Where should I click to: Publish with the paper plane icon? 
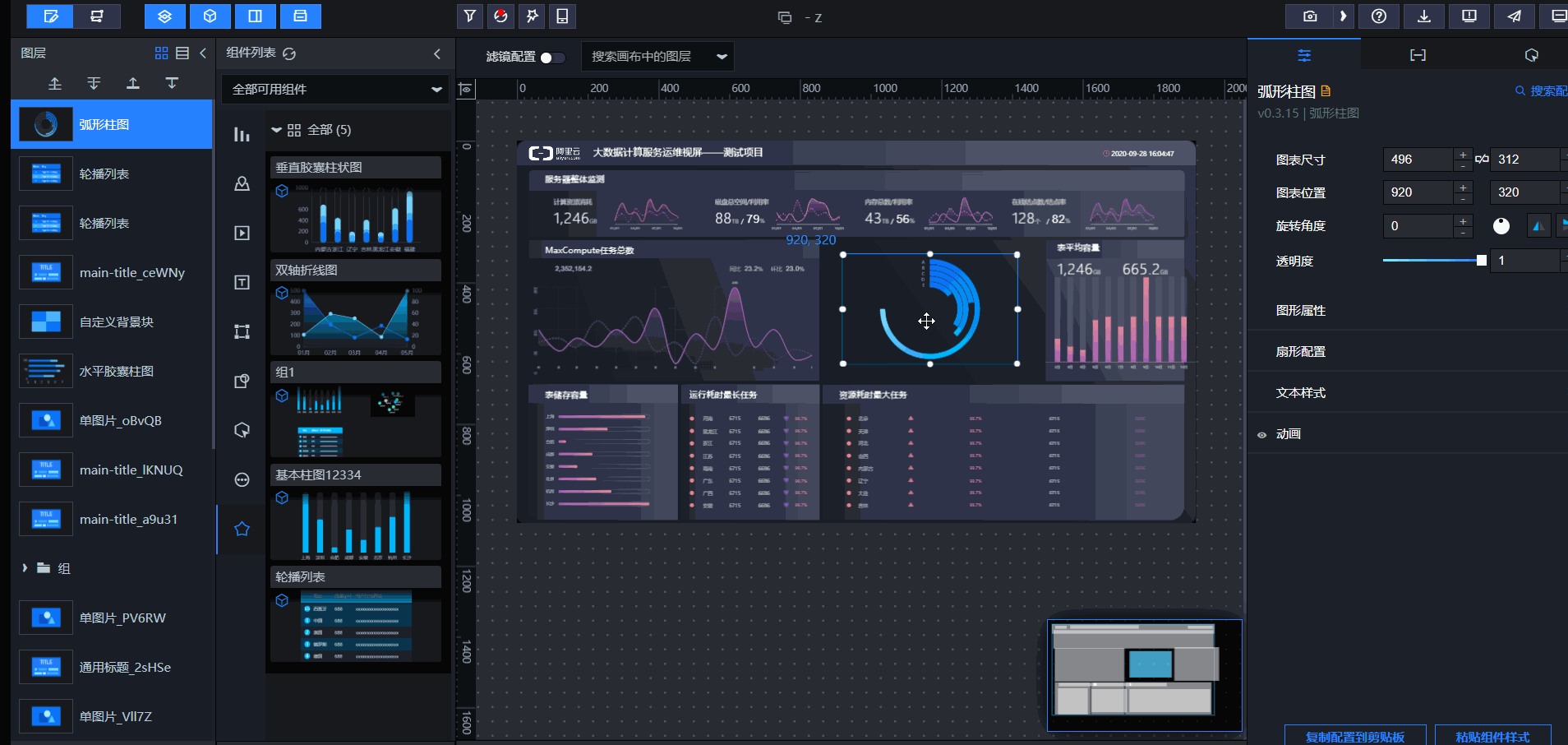(1515, 16)
